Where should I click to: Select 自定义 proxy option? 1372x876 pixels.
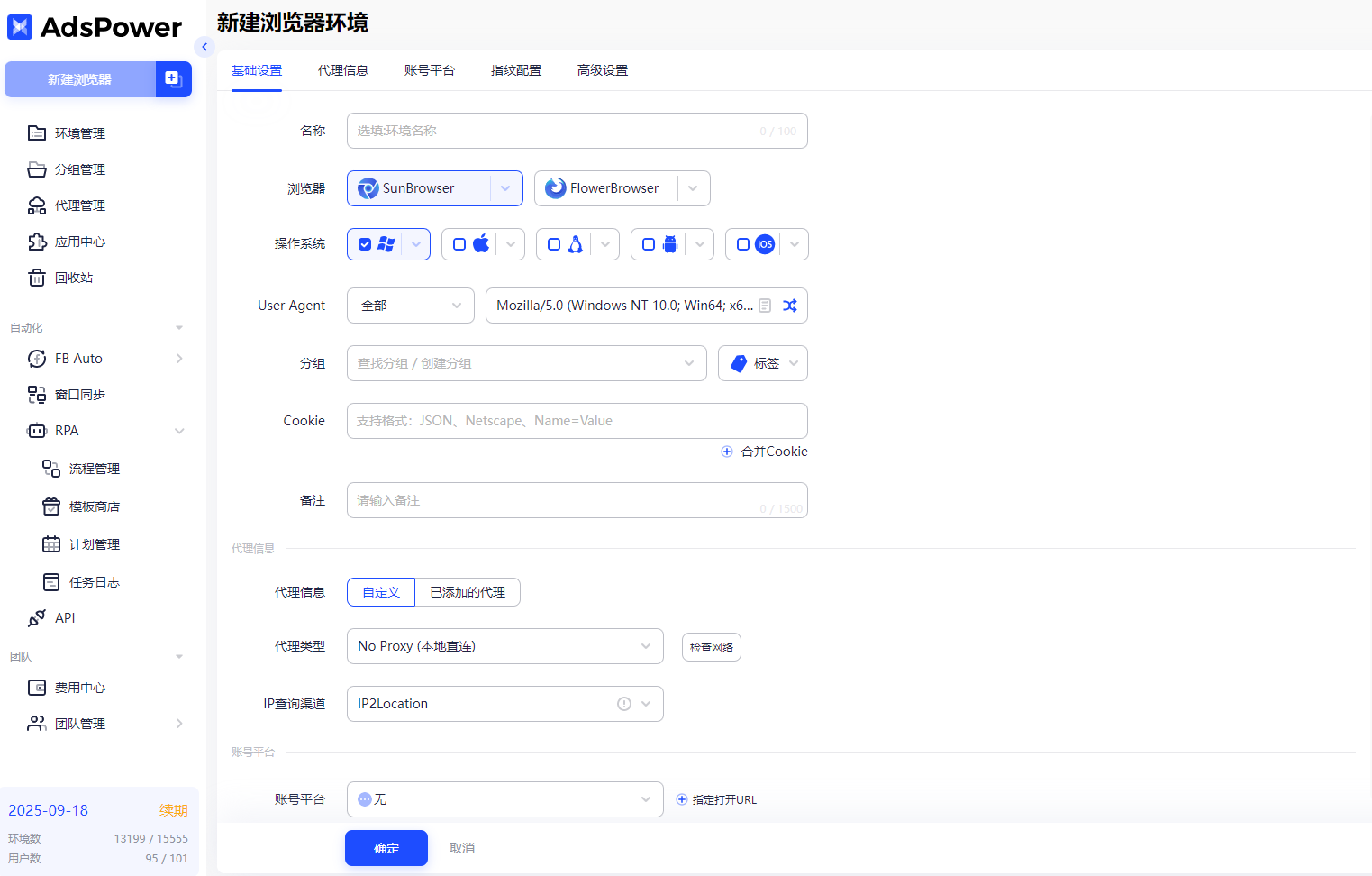click(x=381, y=592)
